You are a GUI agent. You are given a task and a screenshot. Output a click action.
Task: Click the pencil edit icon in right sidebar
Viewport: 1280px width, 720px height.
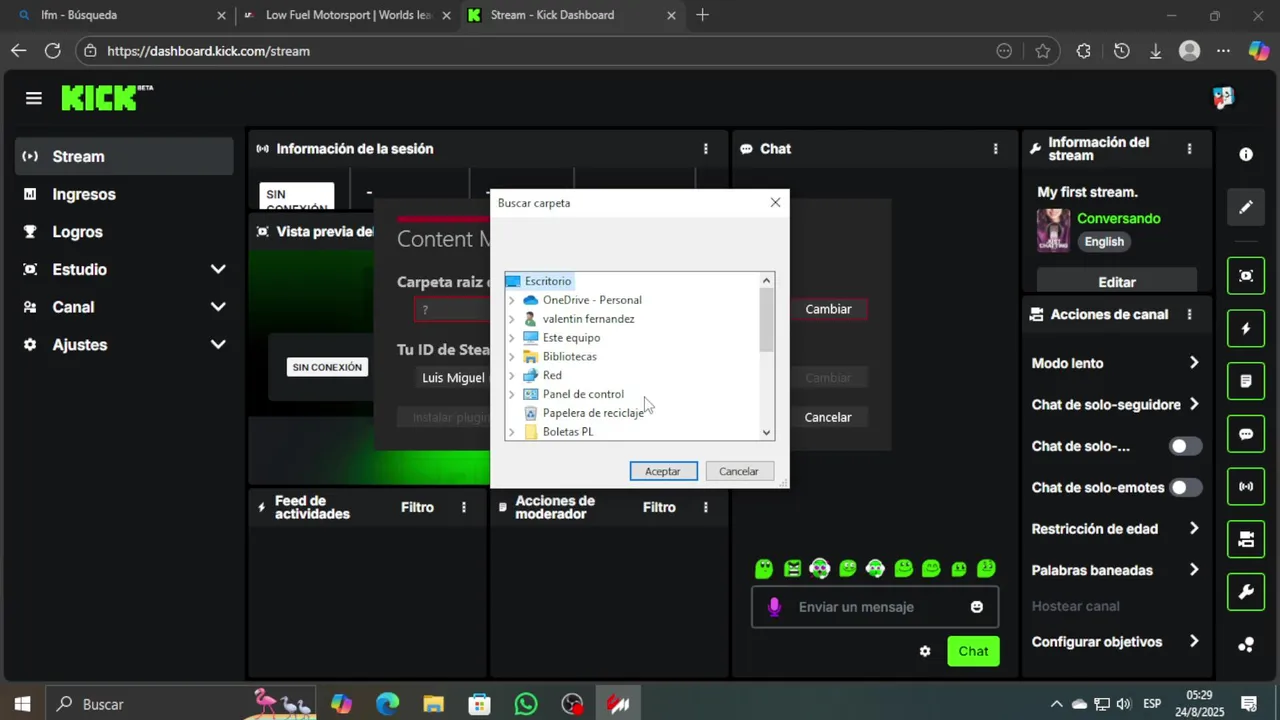tap(1246, 207)
